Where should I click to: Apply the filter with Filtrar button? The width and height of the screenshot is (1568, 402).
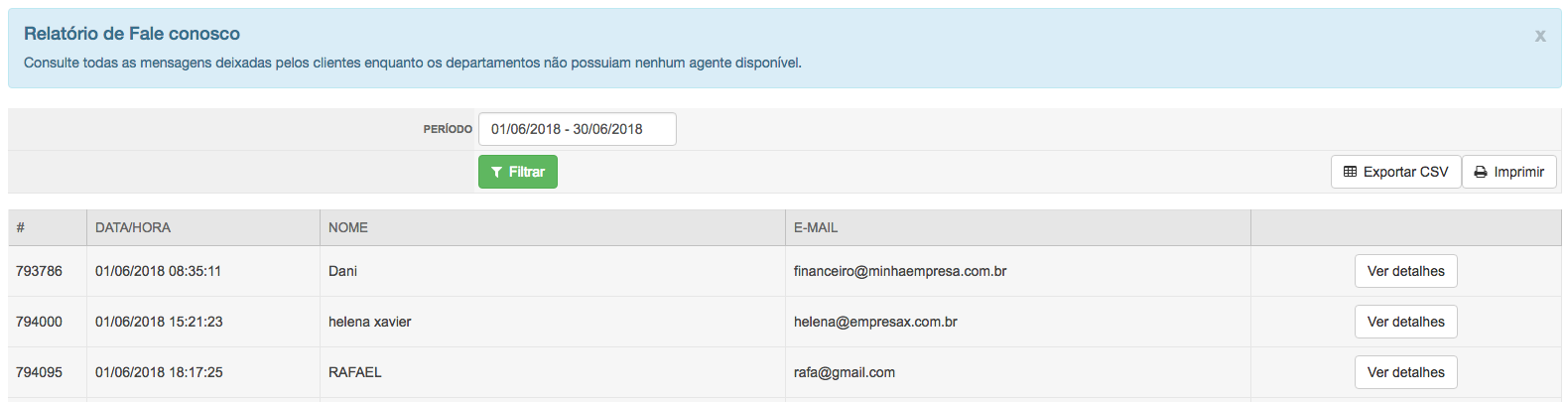point(518,172)
